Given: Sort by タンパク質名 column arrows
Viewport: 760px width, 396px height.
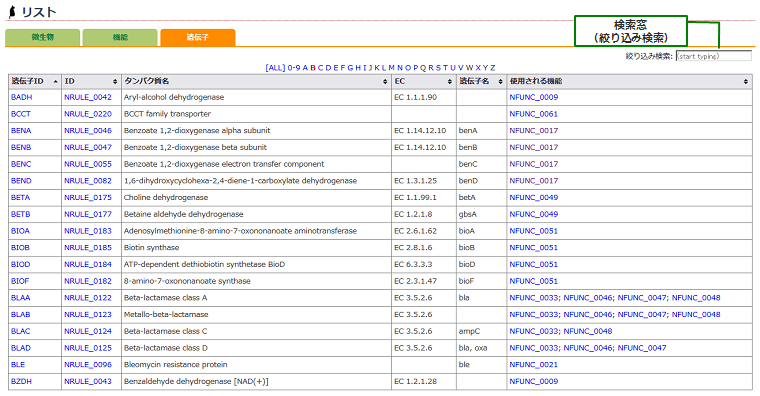Looking at the screenshot, I should pyautogui.click(x=385, y=81).
